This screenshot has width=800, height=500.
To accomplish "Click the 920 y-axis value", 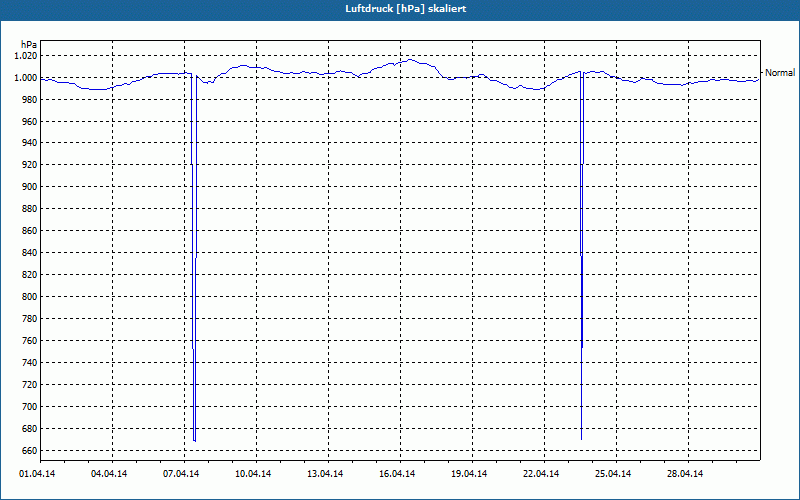I will pos(30,165).
